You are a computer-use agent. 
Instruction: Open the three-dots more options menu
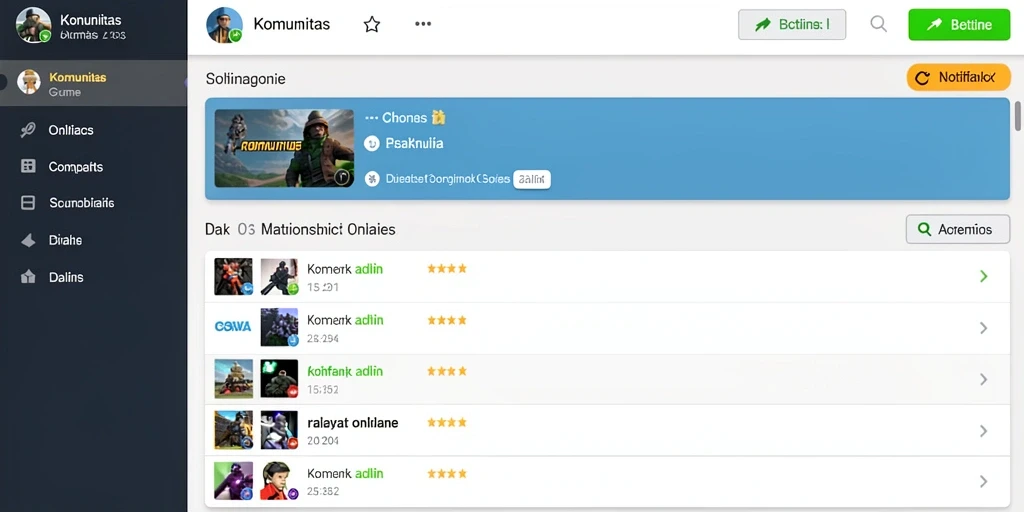click(x=423, y=24)
